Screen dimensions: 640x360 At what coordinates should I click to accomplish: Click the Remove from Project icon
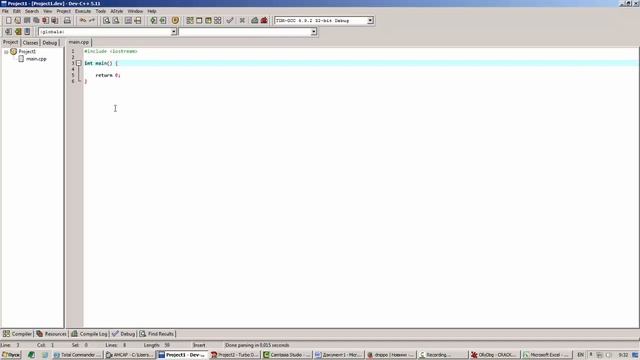tap(27, 32)
